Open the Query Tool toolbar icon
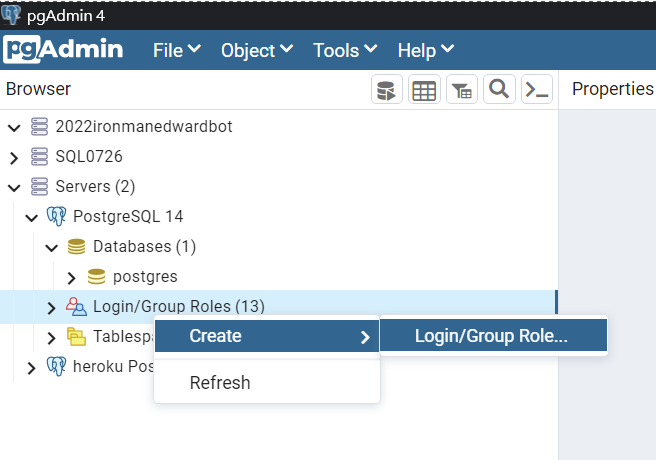The width and height of the screenshot is (656, 460). coord(387,89)
